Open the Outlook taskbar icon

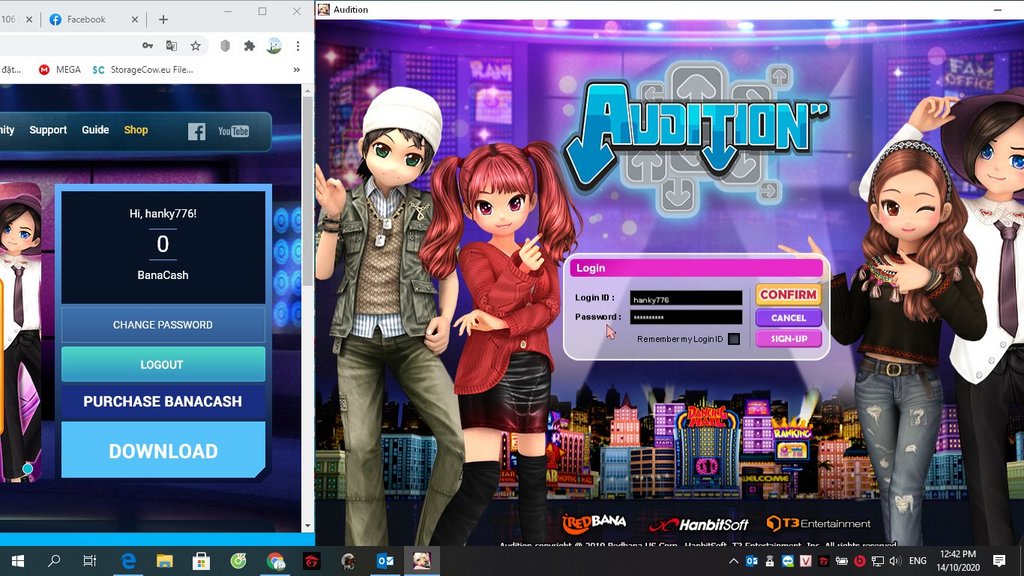(385, 560)
